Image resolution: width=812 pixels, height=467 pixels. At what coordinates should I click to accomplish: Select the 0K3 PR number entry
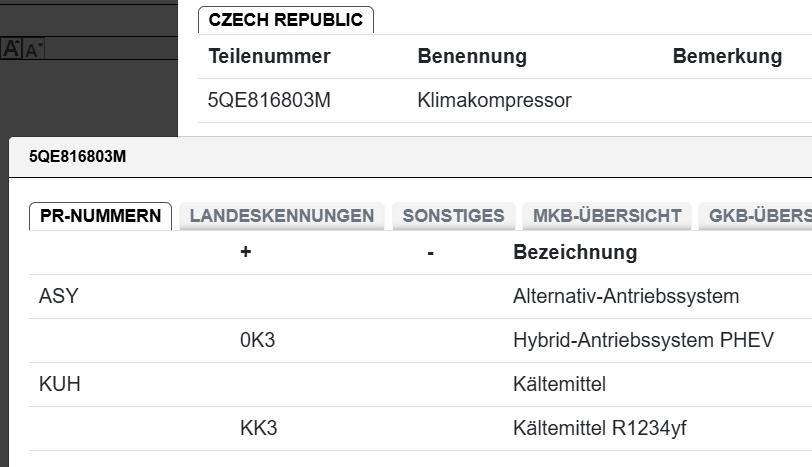[x=257, y=340]
